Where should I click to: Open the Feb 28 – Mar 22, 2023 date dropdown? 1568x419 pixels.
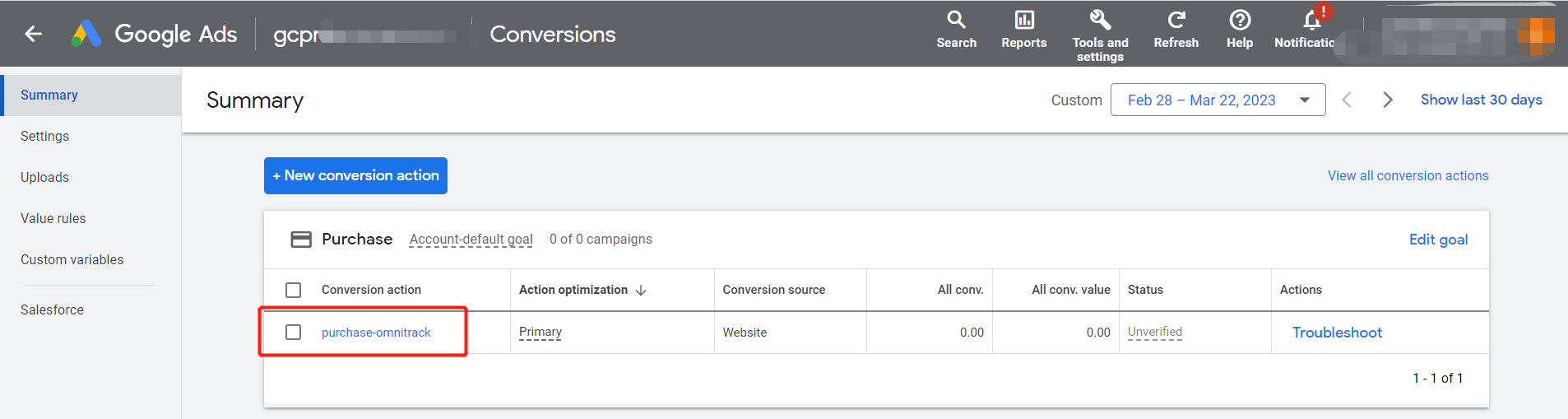click(1218, 100)
